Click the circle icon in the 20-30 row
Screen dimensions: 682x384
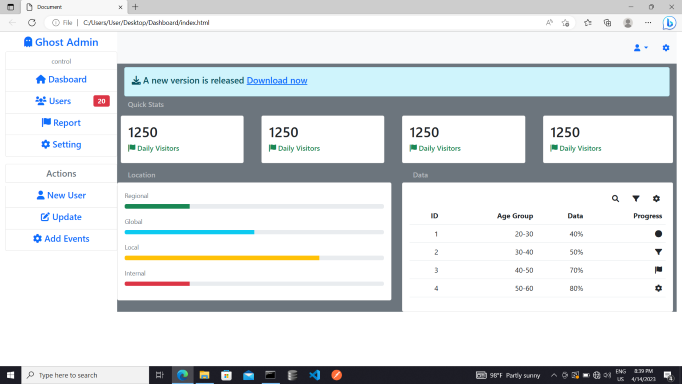click(x=658, y=234)
